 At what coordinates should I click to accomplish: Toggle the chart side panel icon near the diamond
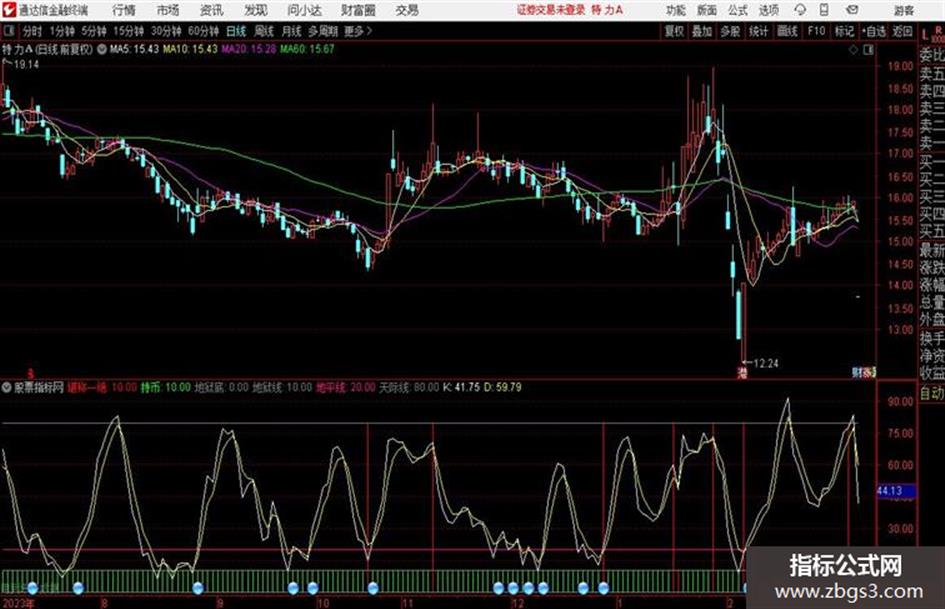point(868,50)
